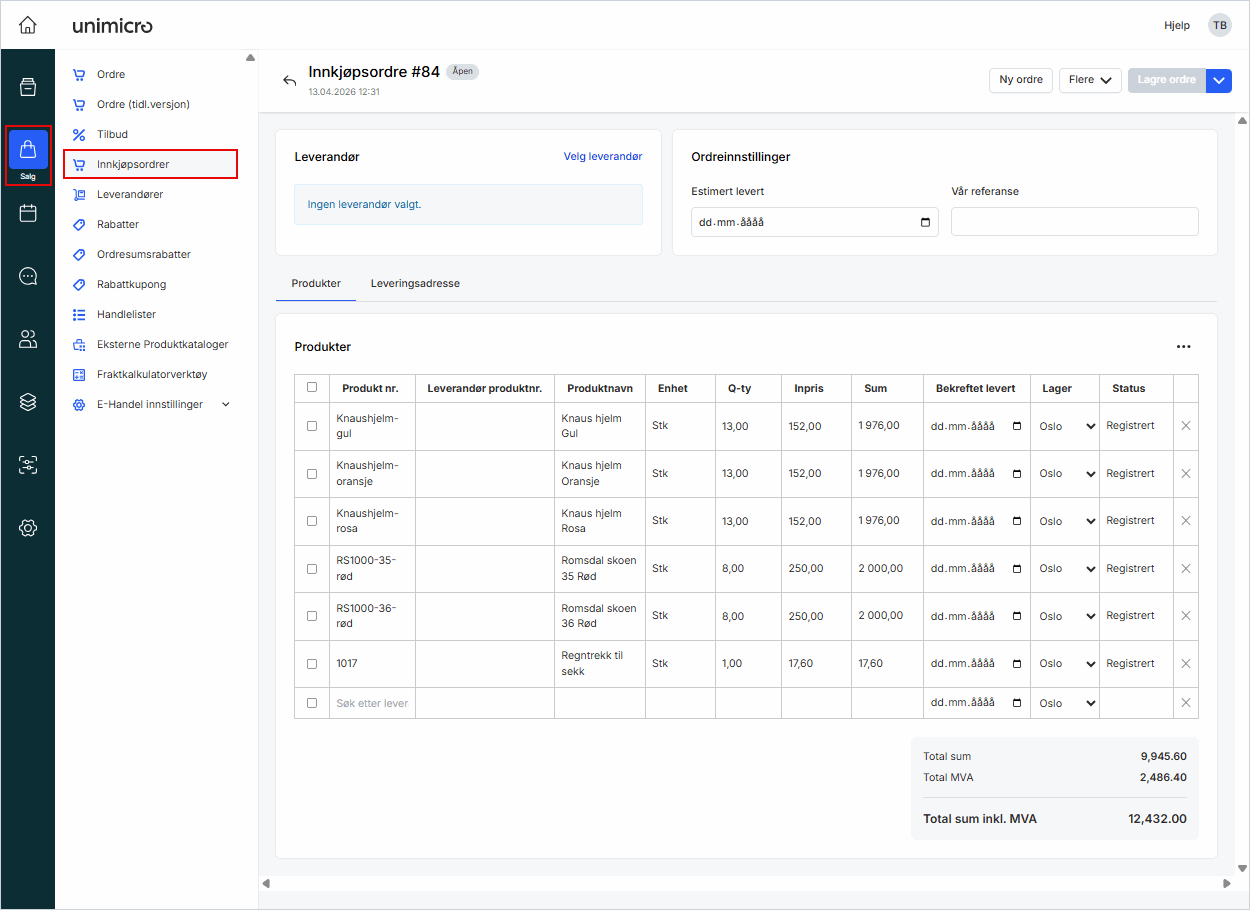Click the Ny ordre button
Image resolution: width=1250 pixels, height=910 pixels.
click(x=1020, y=80)
